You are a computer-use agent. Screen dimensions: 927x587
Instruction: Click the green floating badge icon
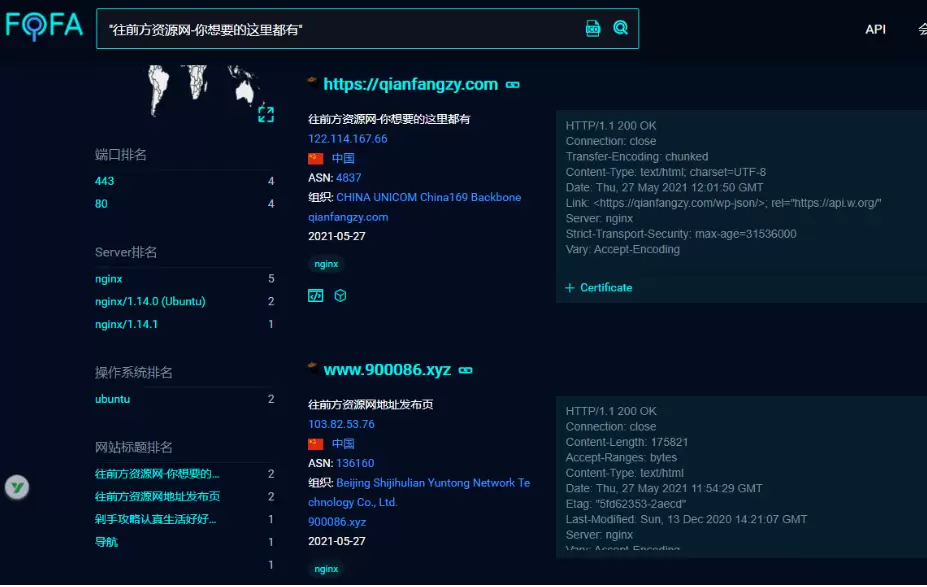click(x=17, y=488)
